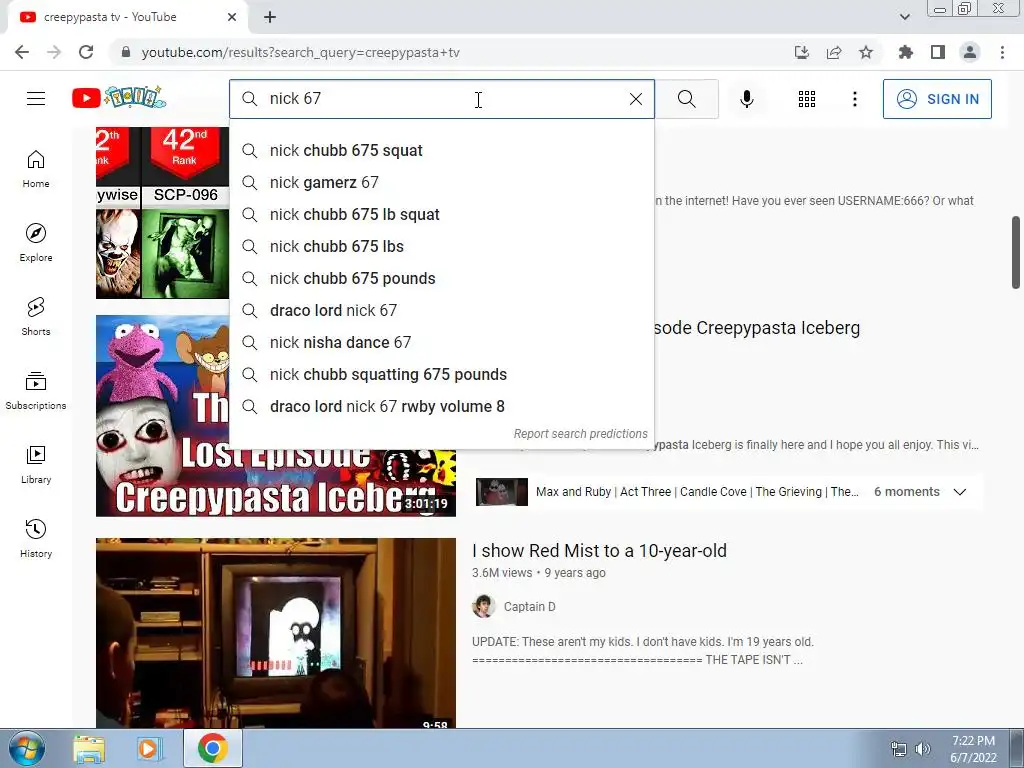Reload the page with the refresh icon
The width and height of the screenshot is (1024, 768).
[86, 52]
